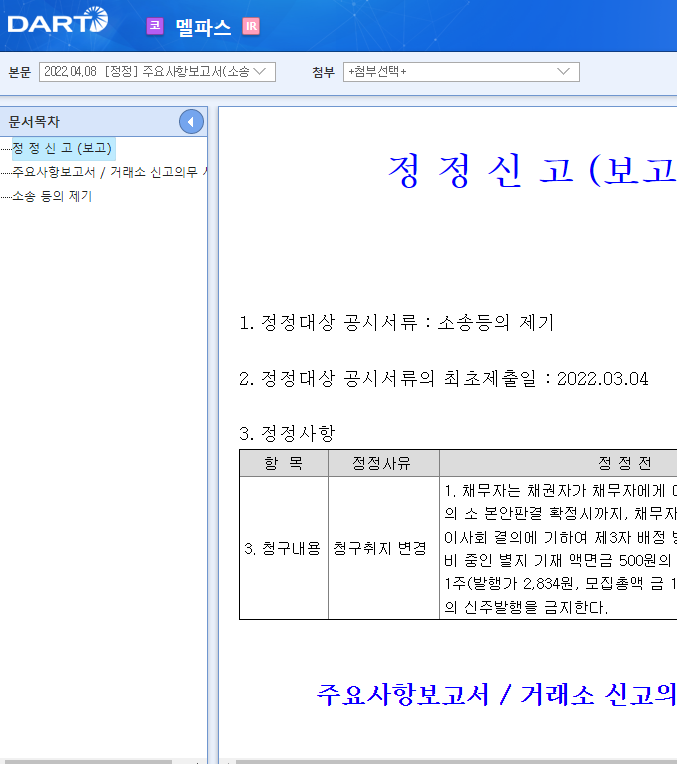
Task: Click the pink IR badge icon
Action: click(x=251, y=26)
